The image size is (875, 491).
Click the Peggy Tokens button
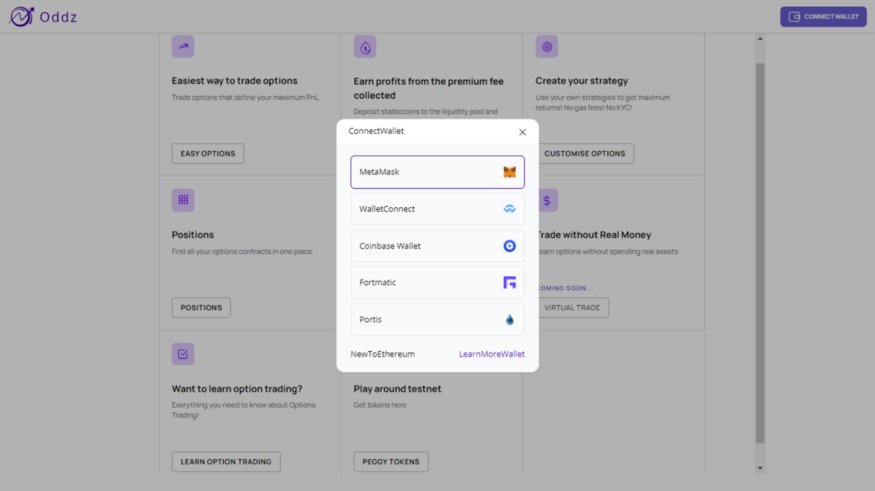pos(391,461)
